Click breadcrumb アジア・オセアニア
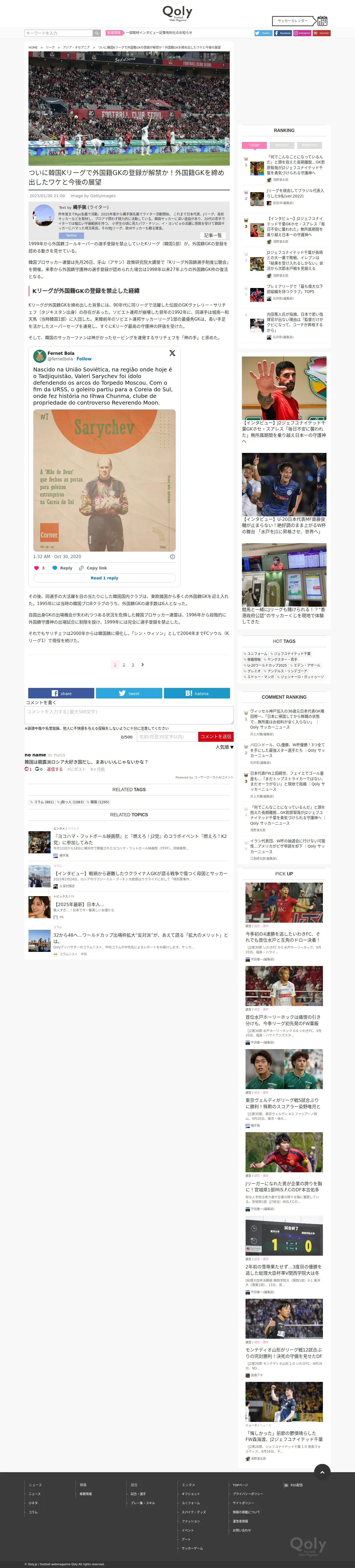The image size is (355, 1568). coord(76,47)
